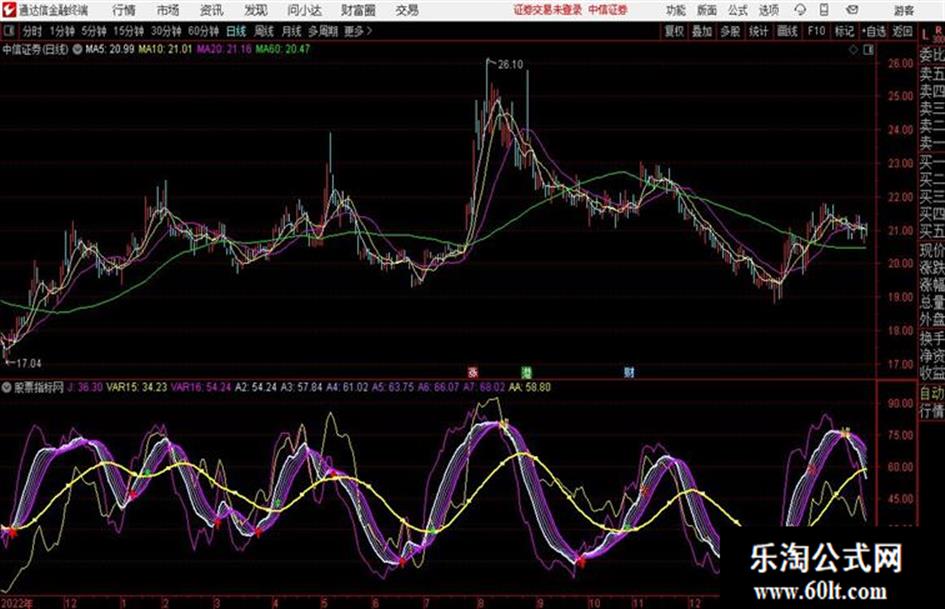Click the MA60: 20.47 value
This screenshot has height=609, width=945.
283,49
